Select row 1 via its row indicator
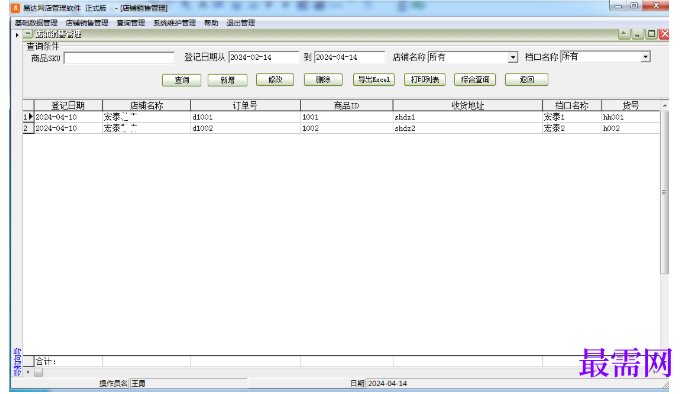The width and height of the screenshot is (691, 394). click(x=29, y=117)
